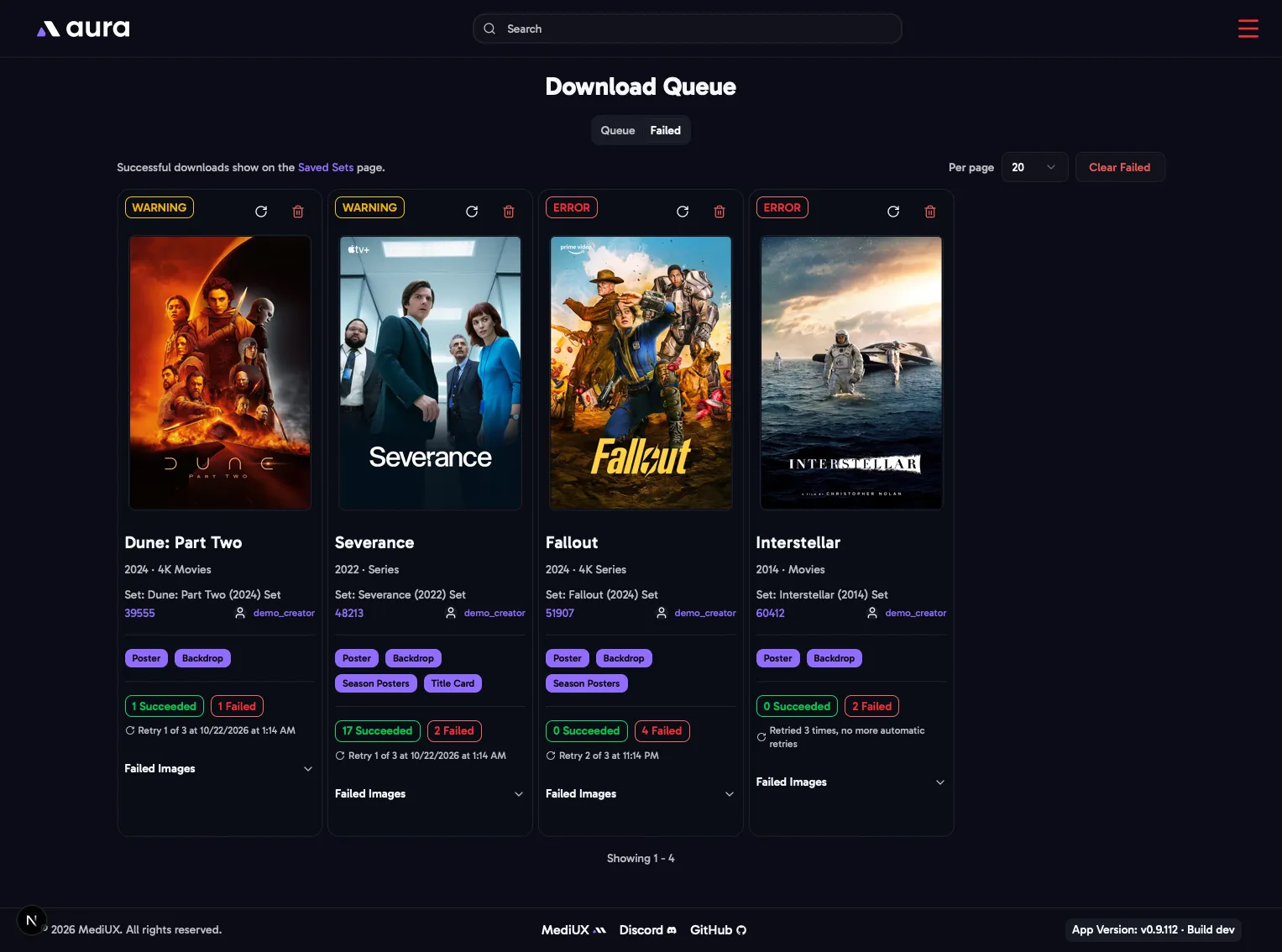Open the GitHub footer link
The width and height of the screenshot is (1282, 952).
[x=718, y=930]
